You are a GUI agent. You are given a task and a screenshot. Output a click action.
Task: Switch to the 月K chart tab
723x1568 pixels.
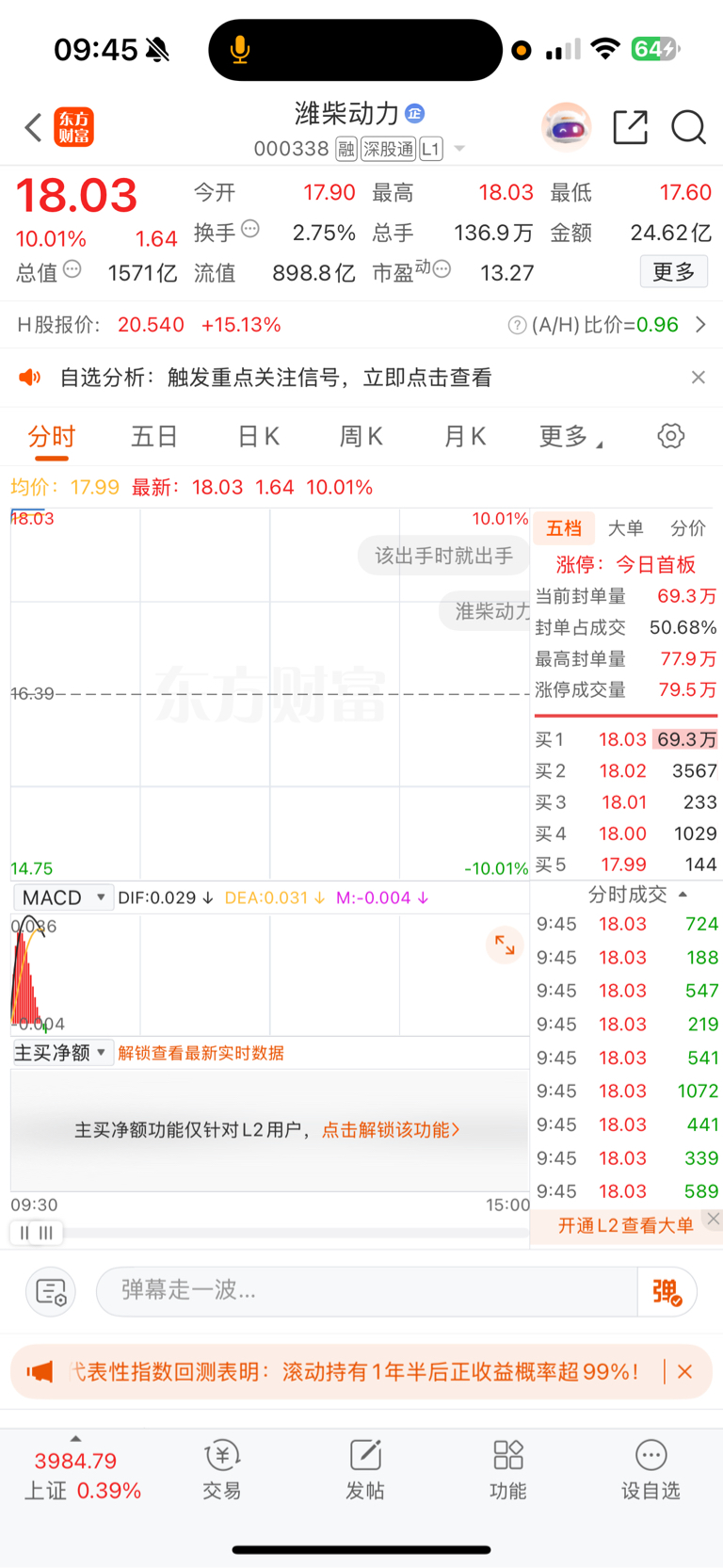pyautogui.click(x=465, y=437)
